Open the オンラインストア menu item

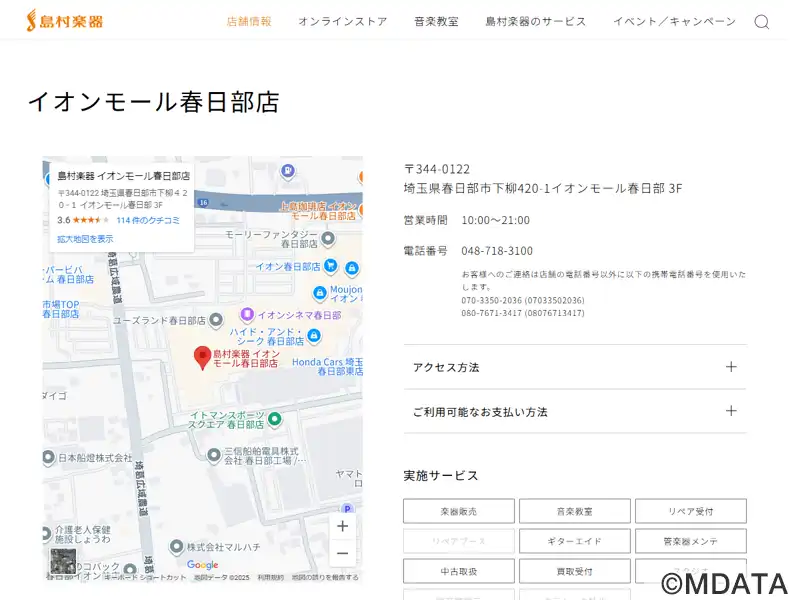click(x=342, y=21)
